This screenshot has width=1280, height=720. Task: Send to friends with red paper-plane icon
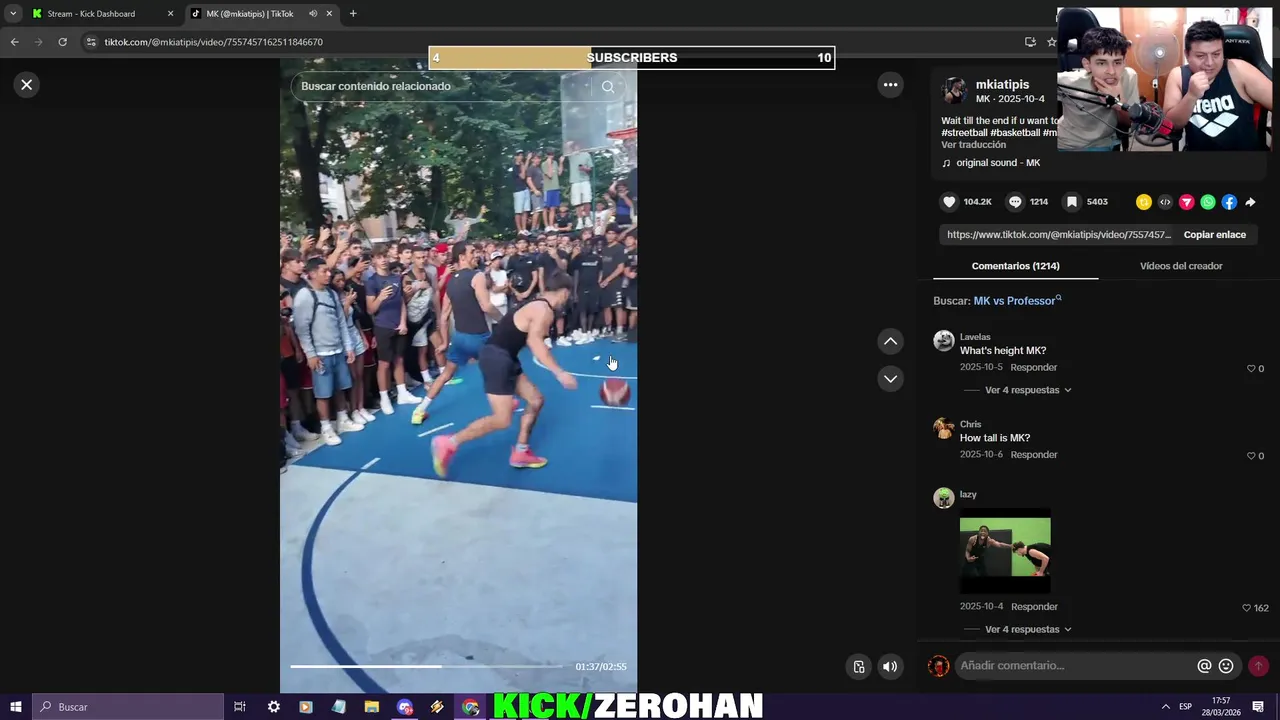click(1186, 202)
